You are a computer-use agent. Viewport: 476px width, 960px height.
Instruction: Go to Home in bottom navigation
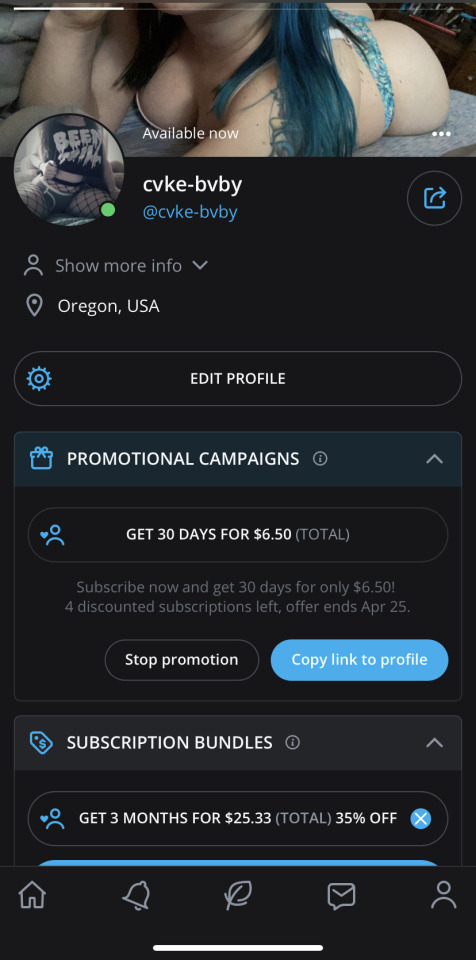32,896
